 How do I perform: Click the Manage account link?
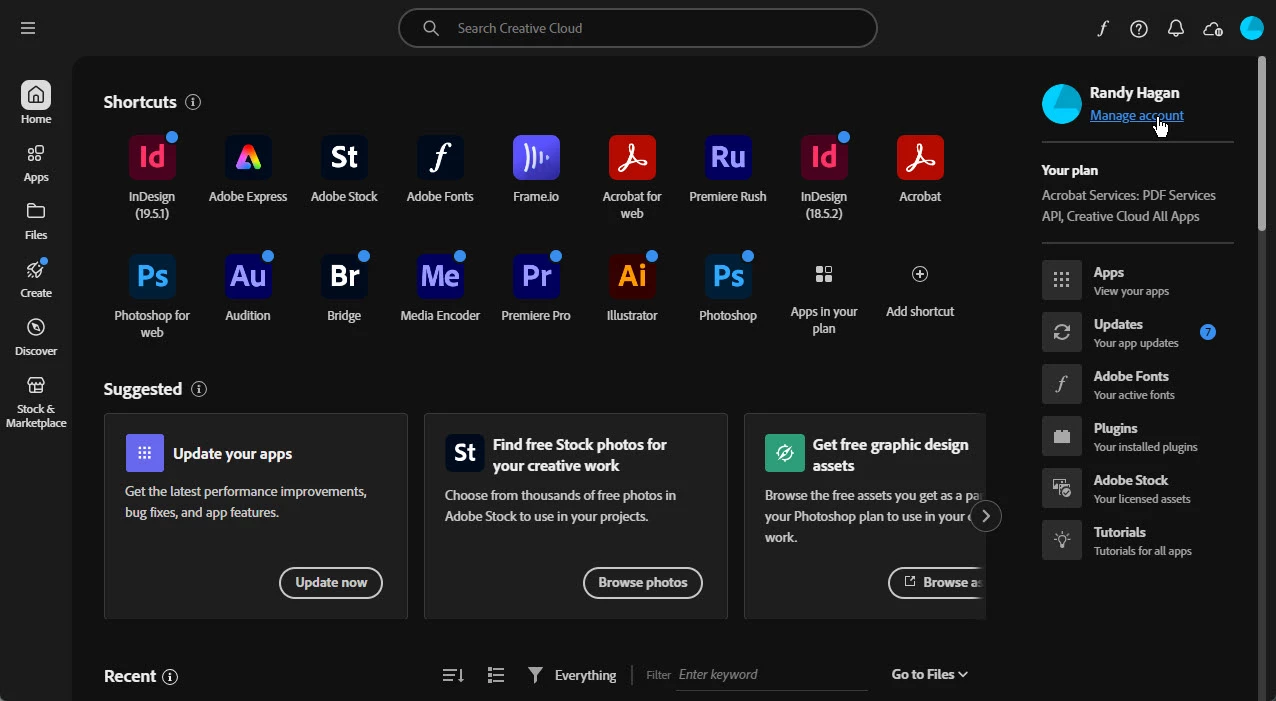coord(1137,115)
